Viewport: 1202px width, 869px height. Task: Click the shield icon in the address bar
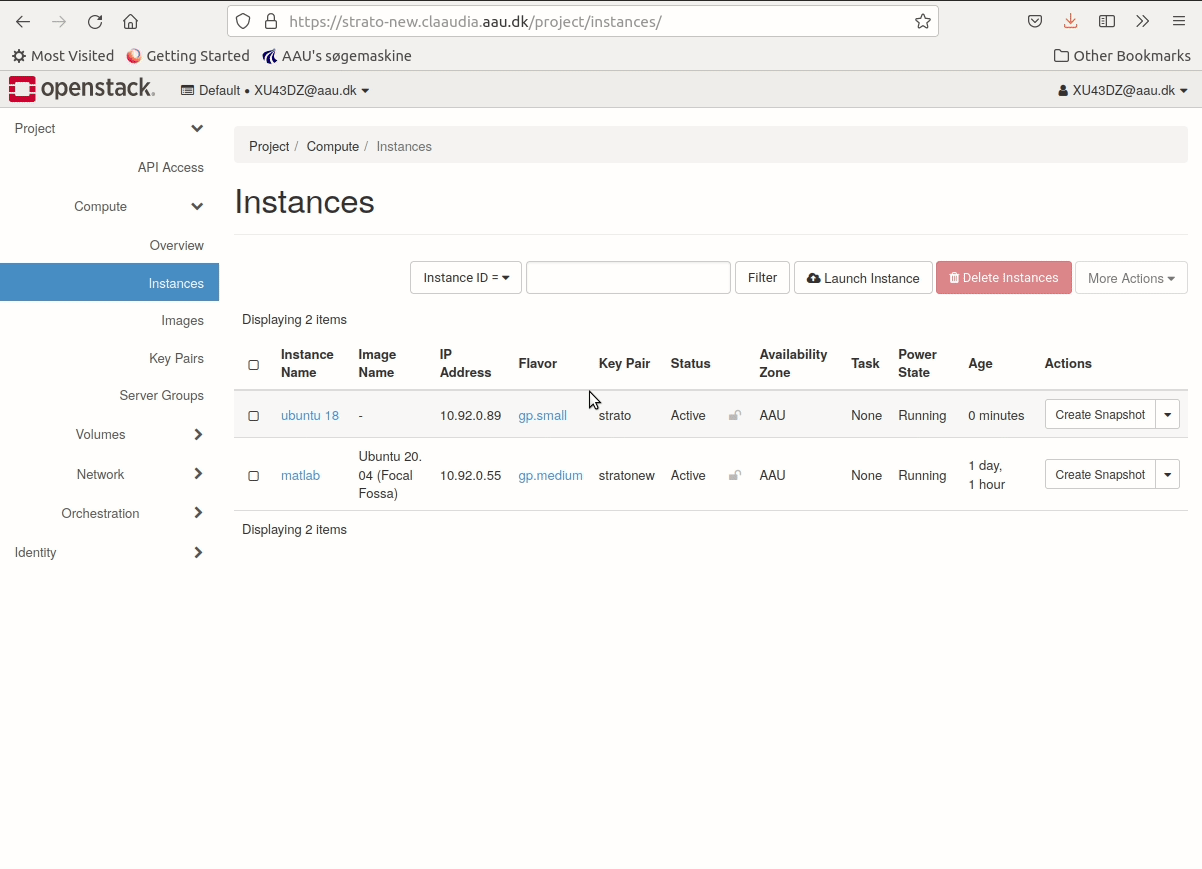(x=242, y=21)
